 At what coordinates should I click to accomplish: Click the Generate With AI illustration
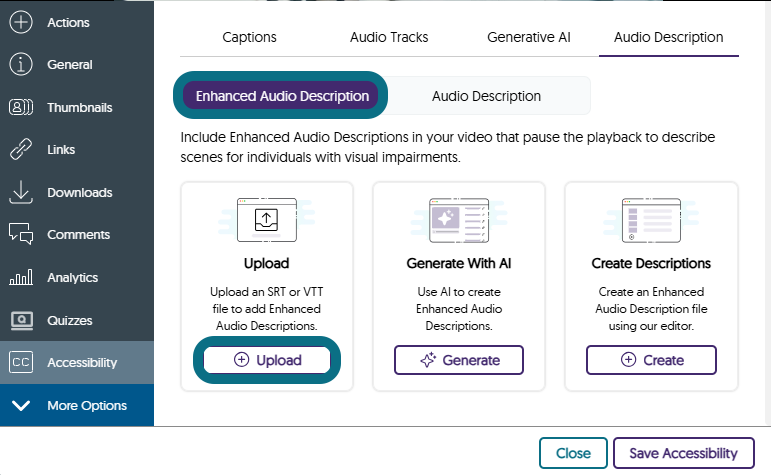[x=459, y=220]
